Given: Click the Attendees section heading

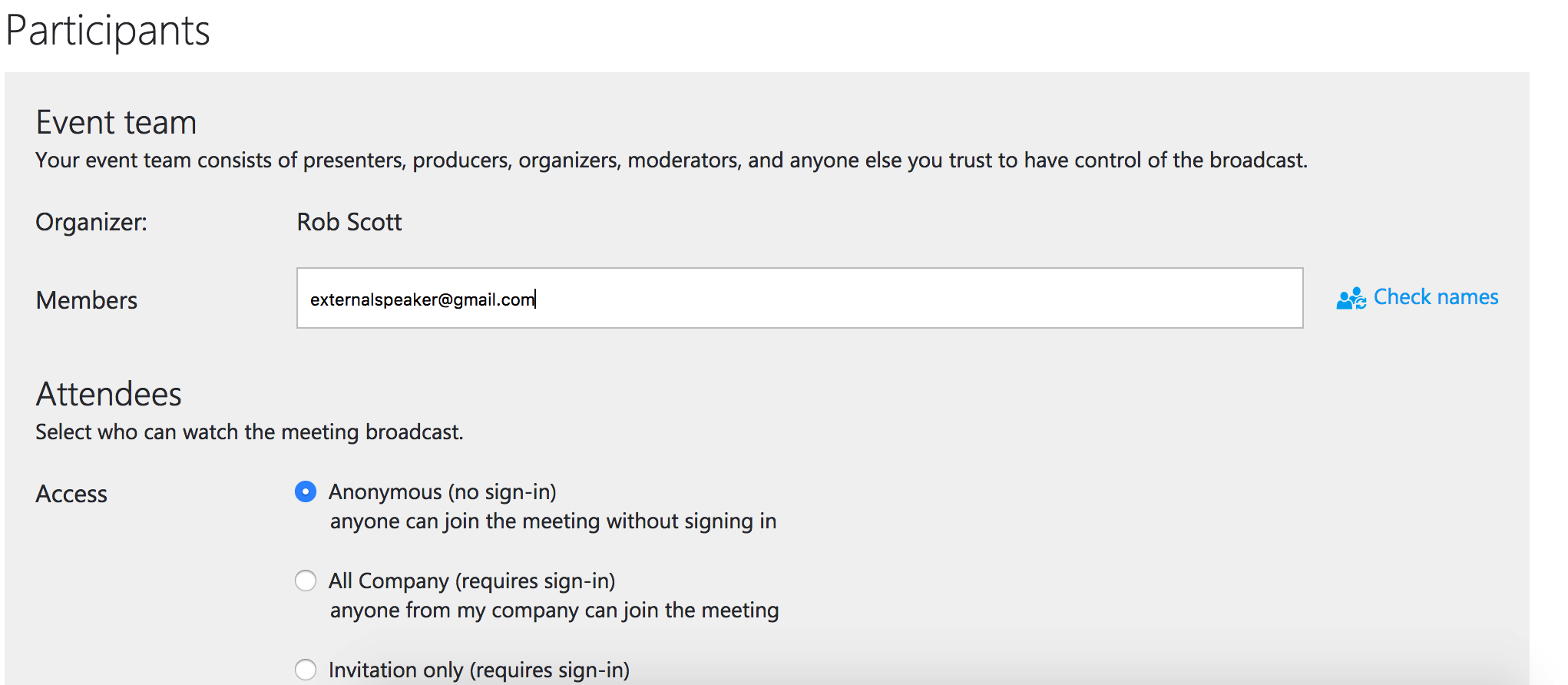Looking at the screenshot, I should 108,394.
